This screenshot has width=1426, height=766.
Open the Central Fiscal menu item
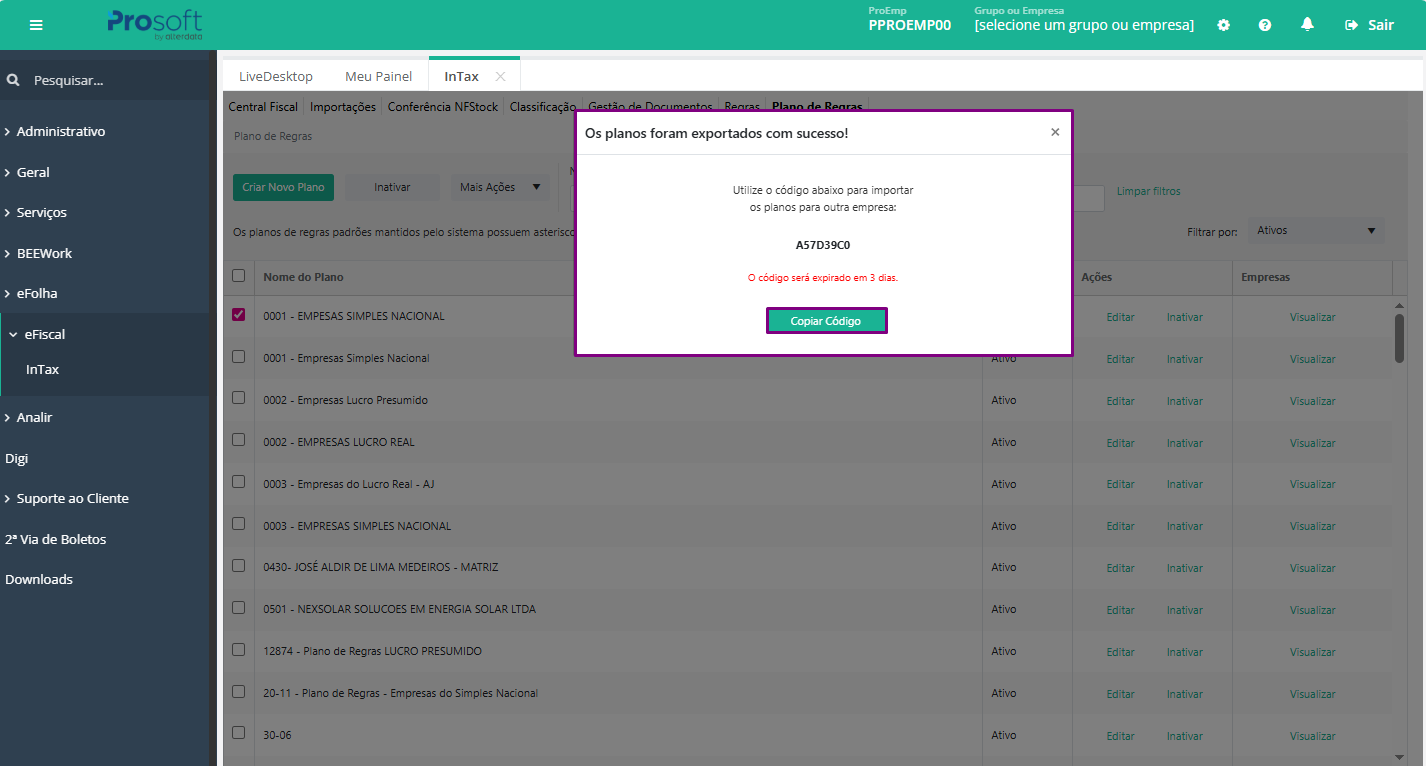[x=263, y=106]
